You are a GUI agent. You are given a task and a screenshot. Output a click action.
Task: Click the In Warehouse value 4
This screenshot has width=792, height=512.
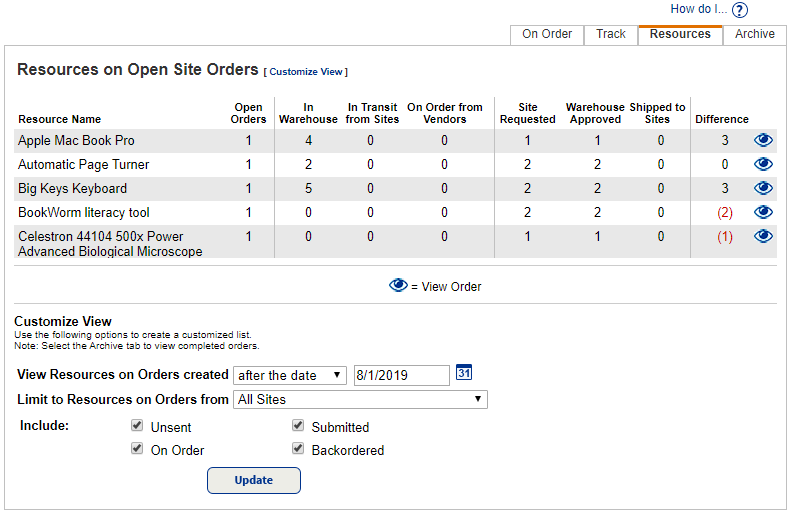[x=308, y=140]
